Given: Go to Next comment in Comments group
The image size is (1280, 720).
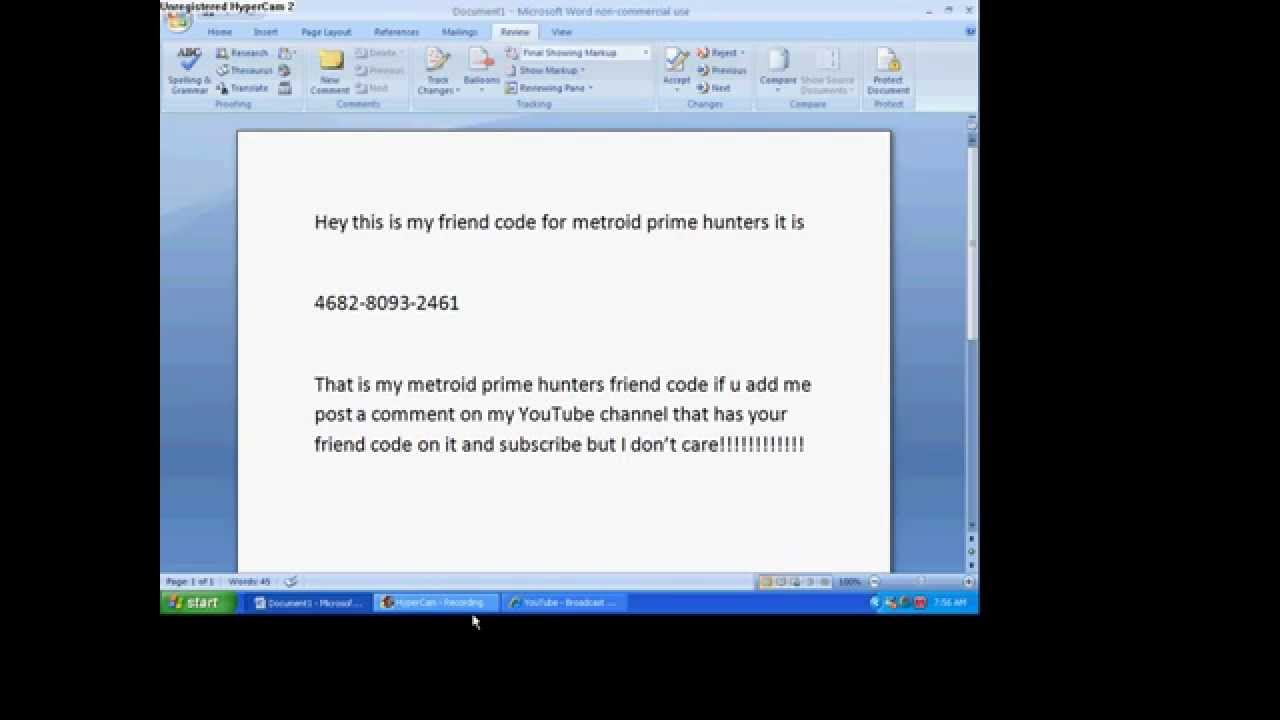Looking at the screenshot, I should pyautogui.click(x=372, y=88).
